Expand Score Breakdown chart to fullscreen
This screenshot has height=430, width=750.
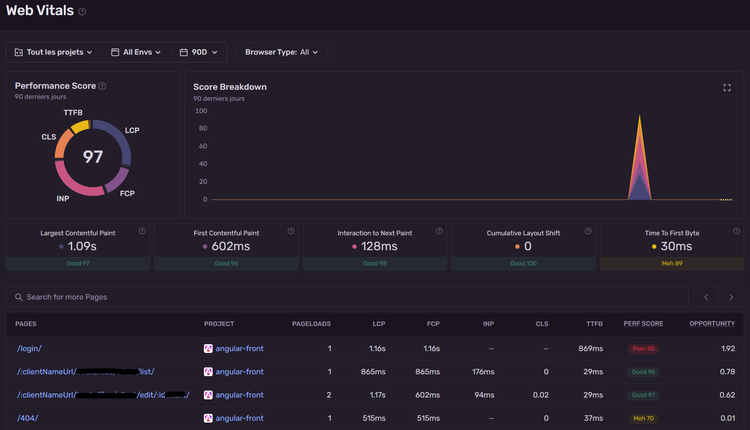point(727,88)
